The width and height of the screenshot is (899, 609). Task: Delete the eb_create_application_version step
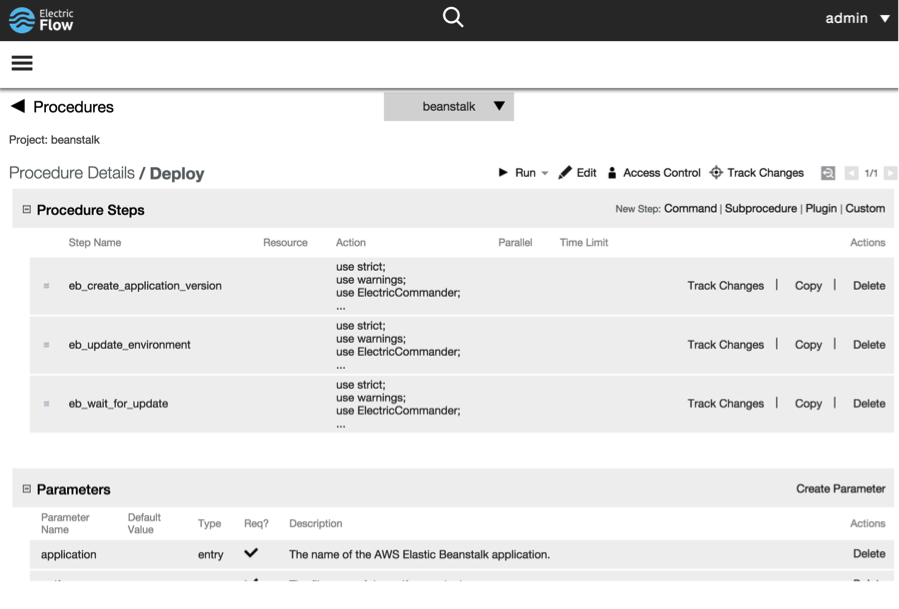coord(869,286)
